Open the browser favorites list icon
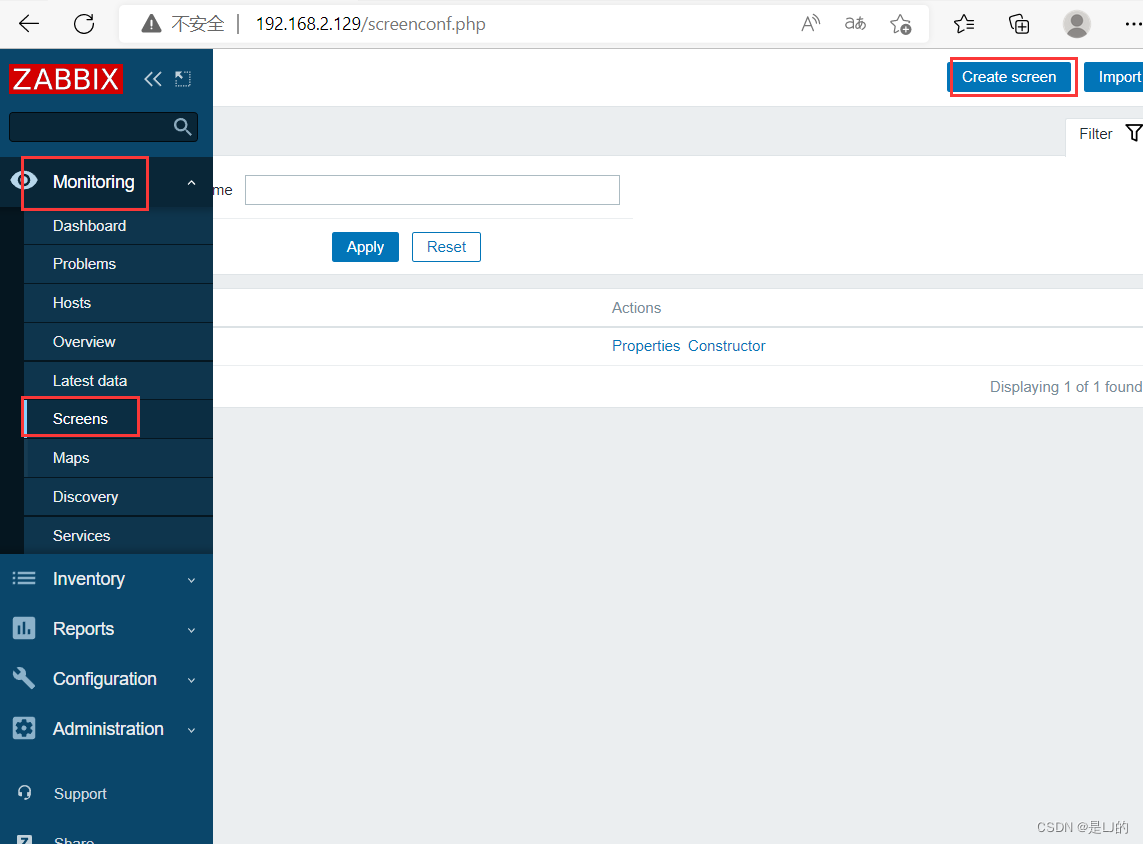The width and height of the screenshot is (1143, 844). (x=964, y=24)
